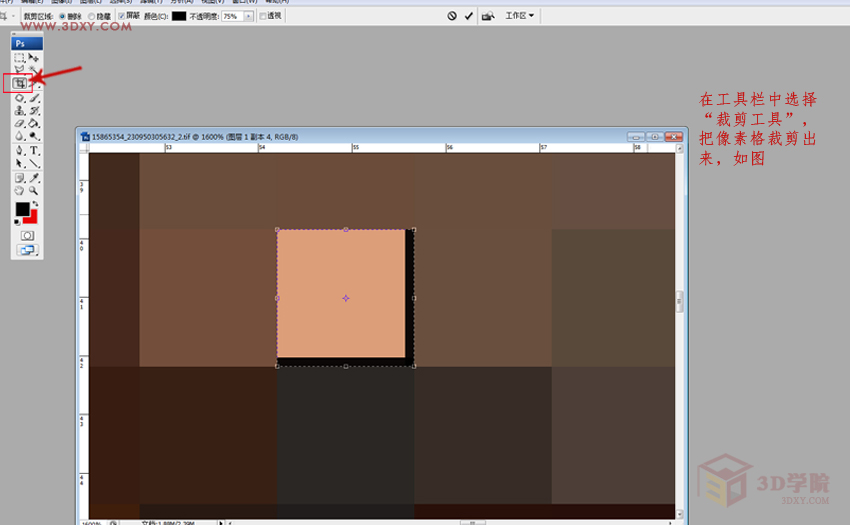The height and width of the screenshot is (525, 850).
Task: Toggle Quick Mask mode
Action: (x=27, y=235)
